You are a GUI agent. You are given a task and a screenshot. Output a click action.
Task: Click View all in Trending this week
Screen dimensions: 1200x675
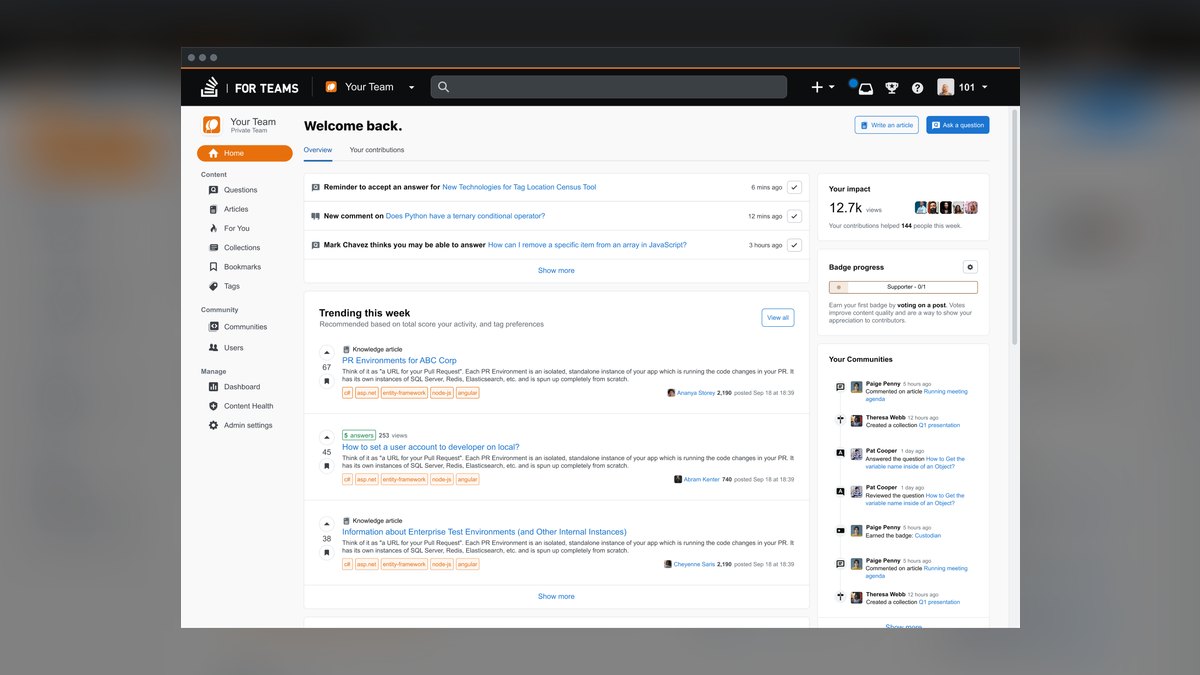click(x=778, y=318)
